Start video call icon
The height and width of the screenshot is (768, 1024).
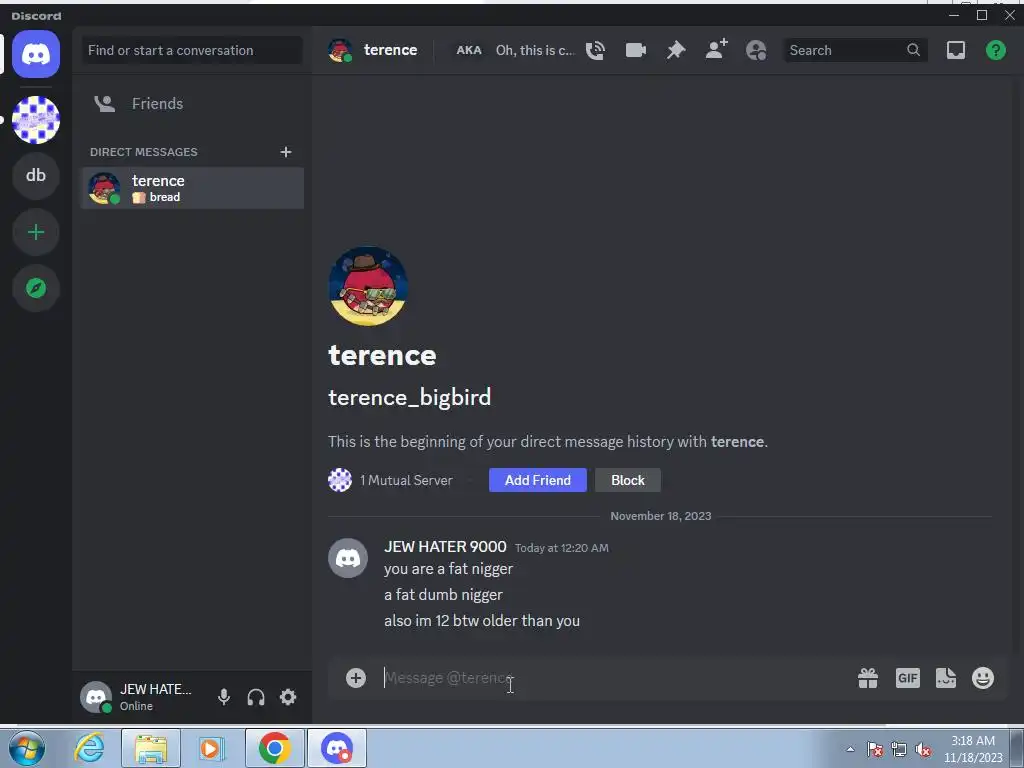coord(635,50)
